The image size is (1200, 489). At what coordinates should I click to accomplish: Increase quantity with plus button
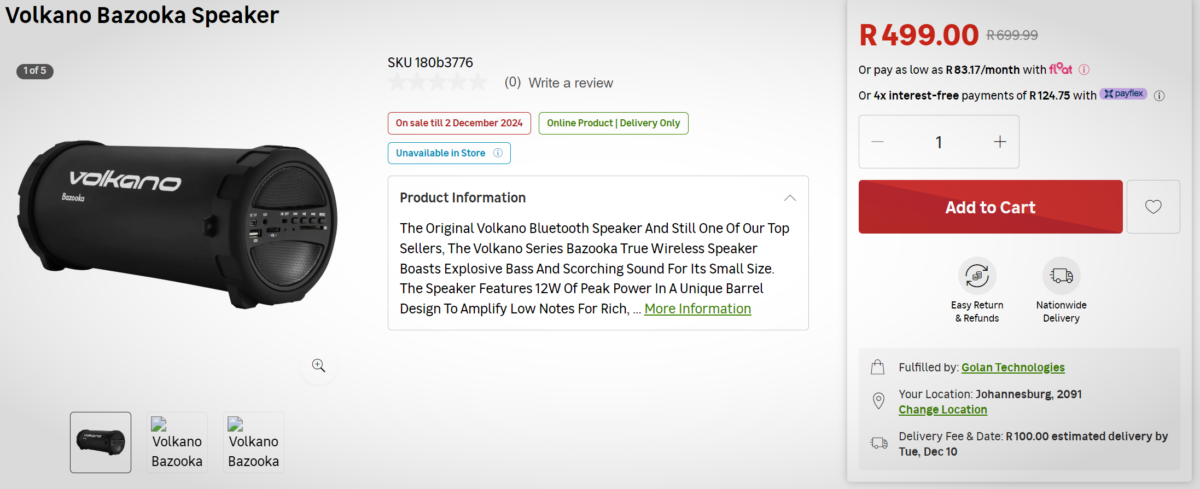pyautogui.click(x=1000, y=142)
